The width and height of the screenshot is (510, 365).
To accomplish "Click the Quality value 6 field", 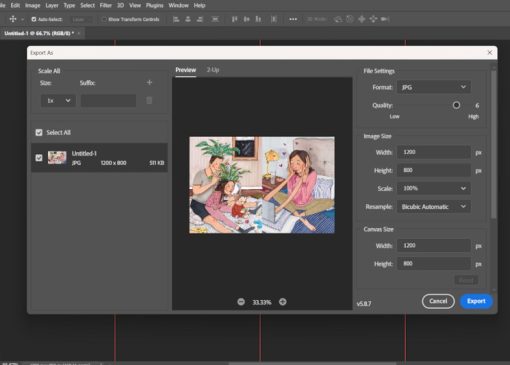I will click(477, 106).
